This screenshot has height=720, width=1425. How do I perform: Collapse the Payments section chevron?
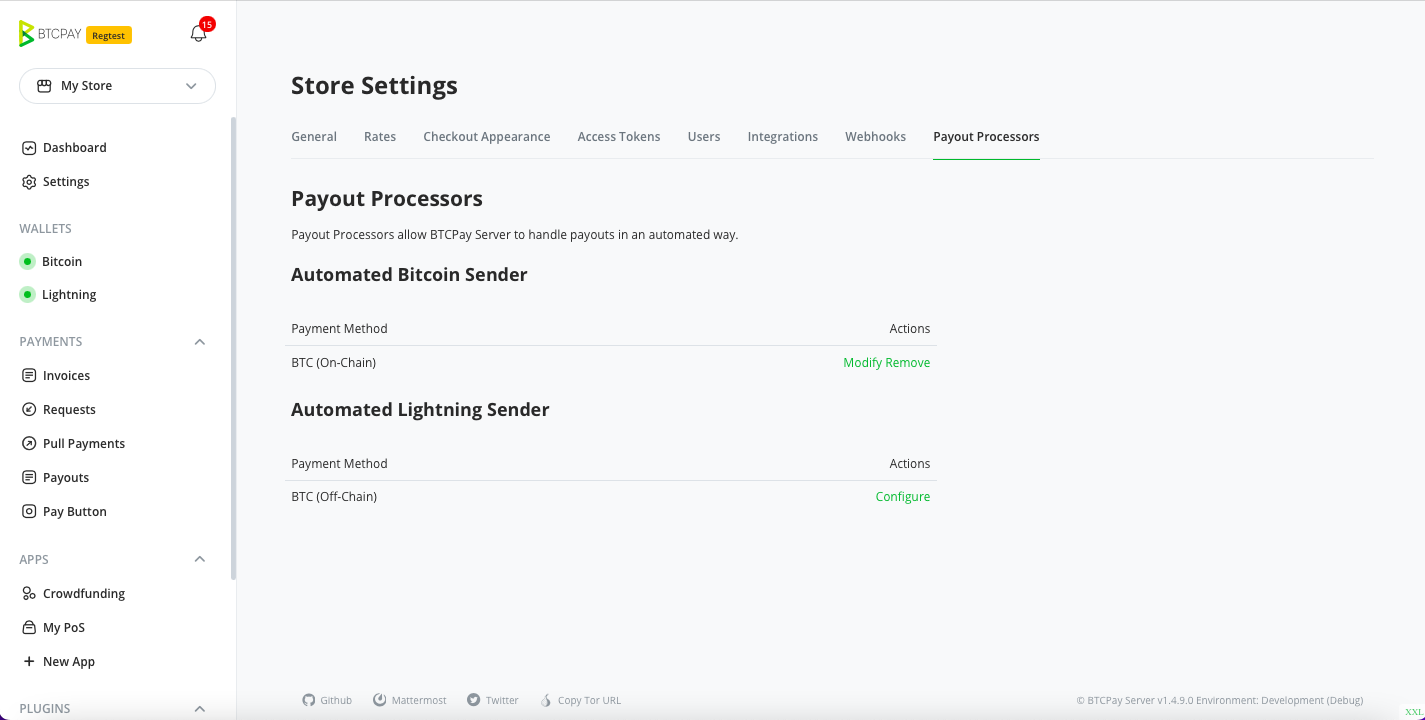tap(200, 342)
